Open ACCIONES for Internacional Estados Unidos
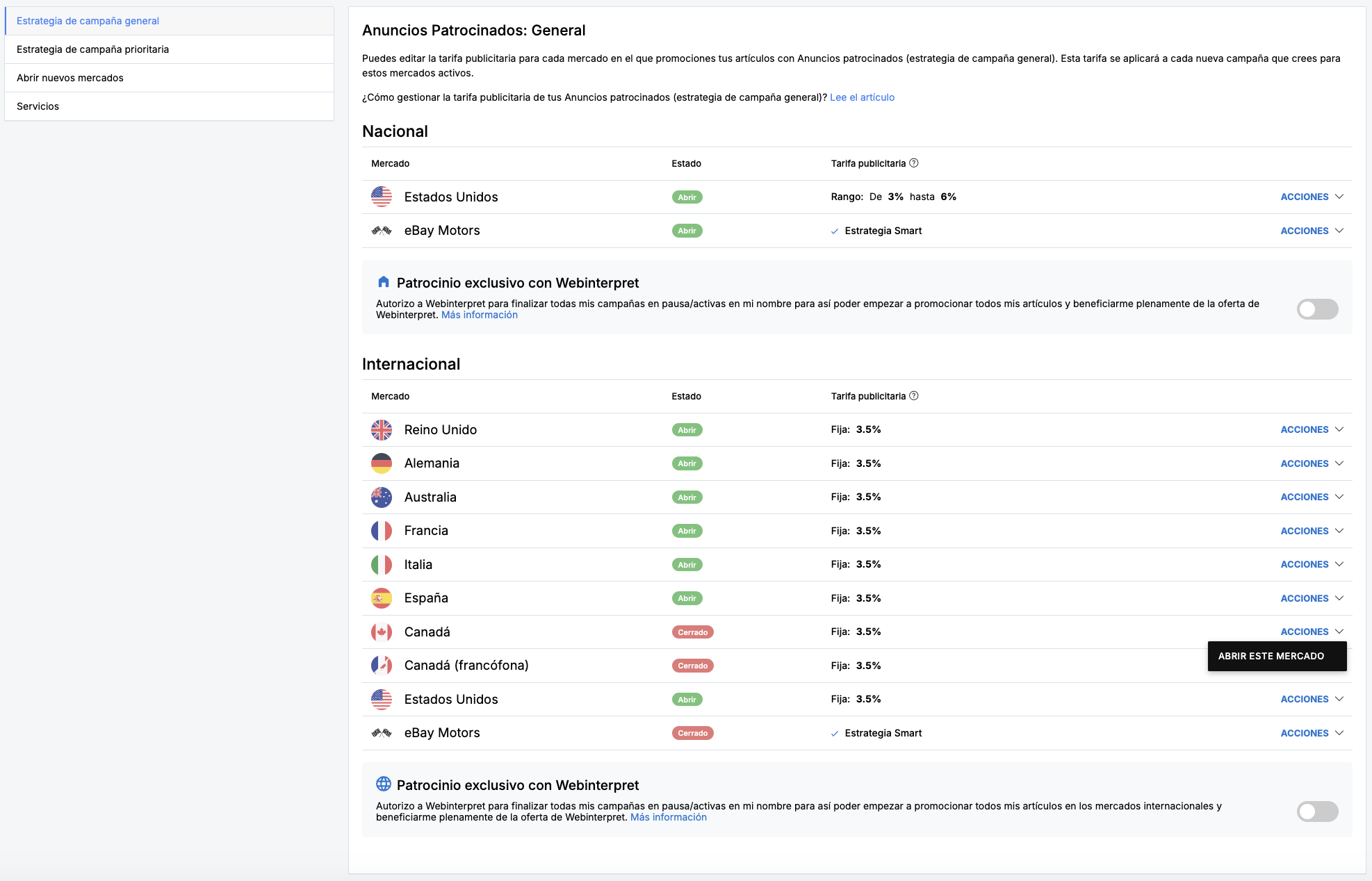The width and height of the screenshot is (1372, 881). point(1312,699)
